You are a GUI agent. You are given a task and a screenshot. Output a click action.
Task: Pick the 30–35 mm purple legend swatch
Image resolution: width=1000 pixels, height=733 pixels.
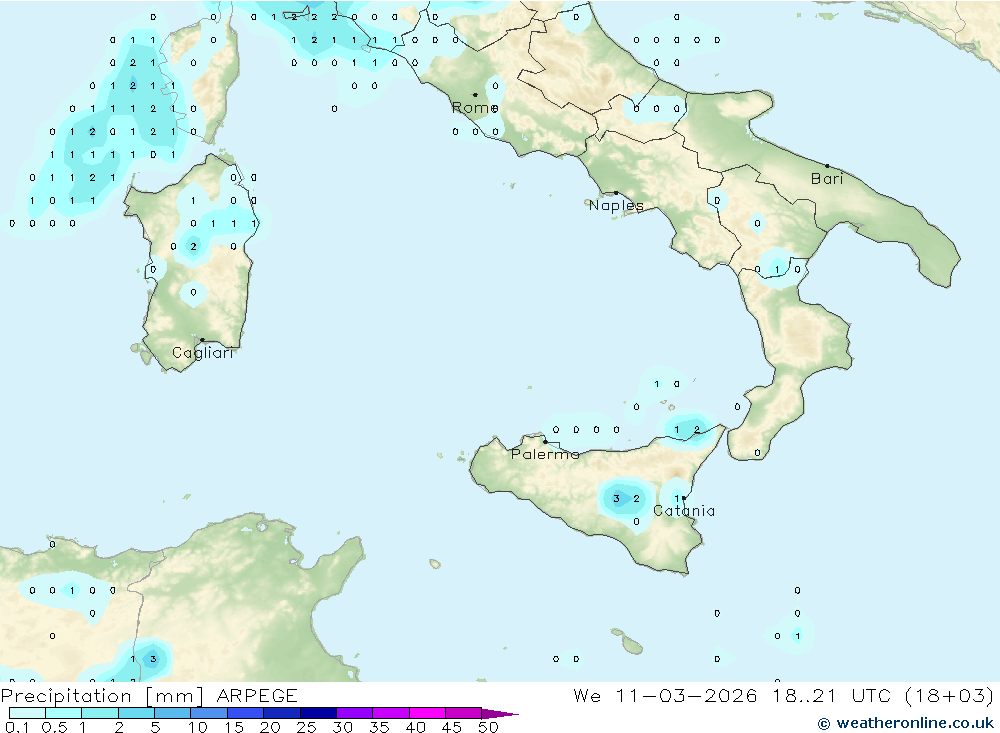354,713
